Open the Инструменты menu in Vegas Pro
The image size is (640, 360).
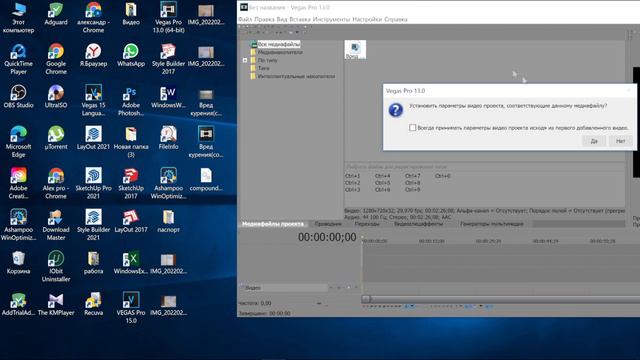point(331,19)
